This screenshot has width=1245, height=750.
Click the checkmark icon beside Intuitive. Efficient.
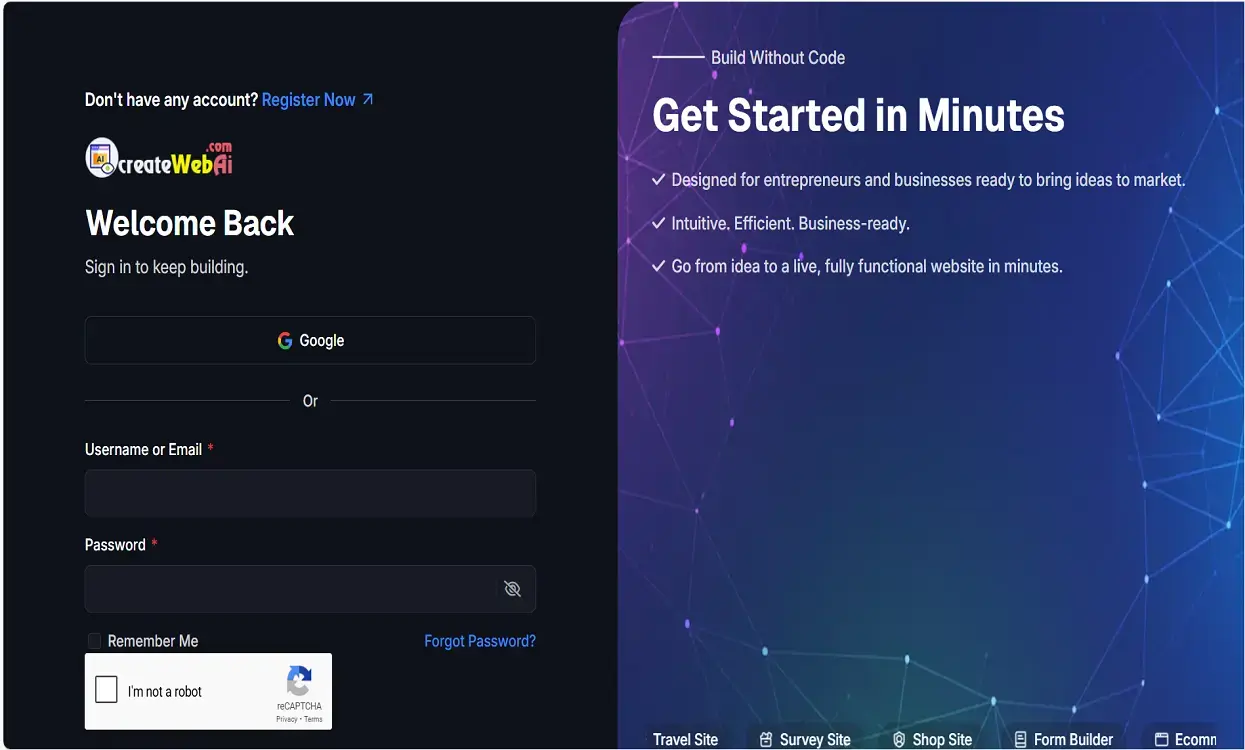[x=658, y=223]
